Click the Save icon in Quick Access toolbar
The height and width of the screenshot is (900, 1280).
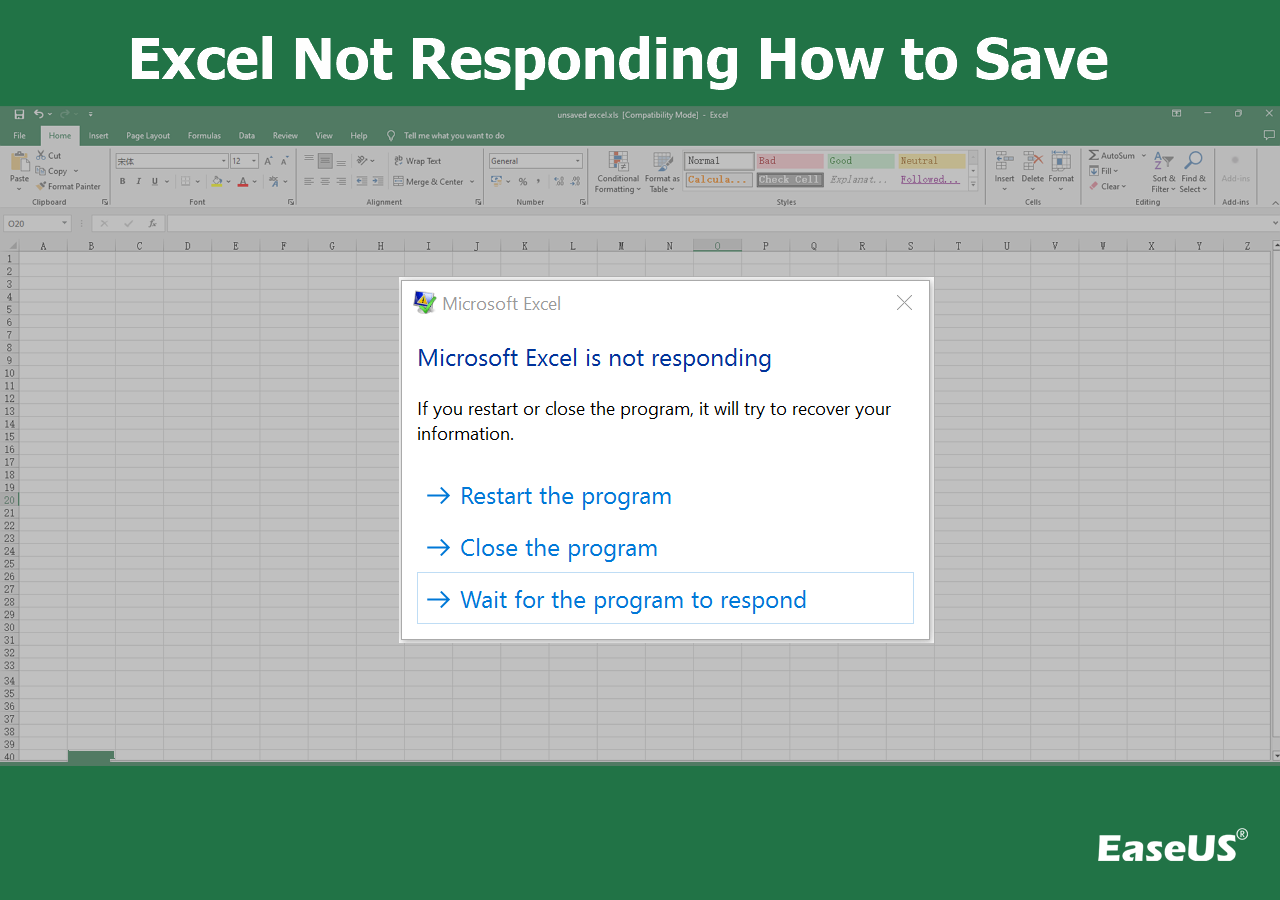pos(19,115)
